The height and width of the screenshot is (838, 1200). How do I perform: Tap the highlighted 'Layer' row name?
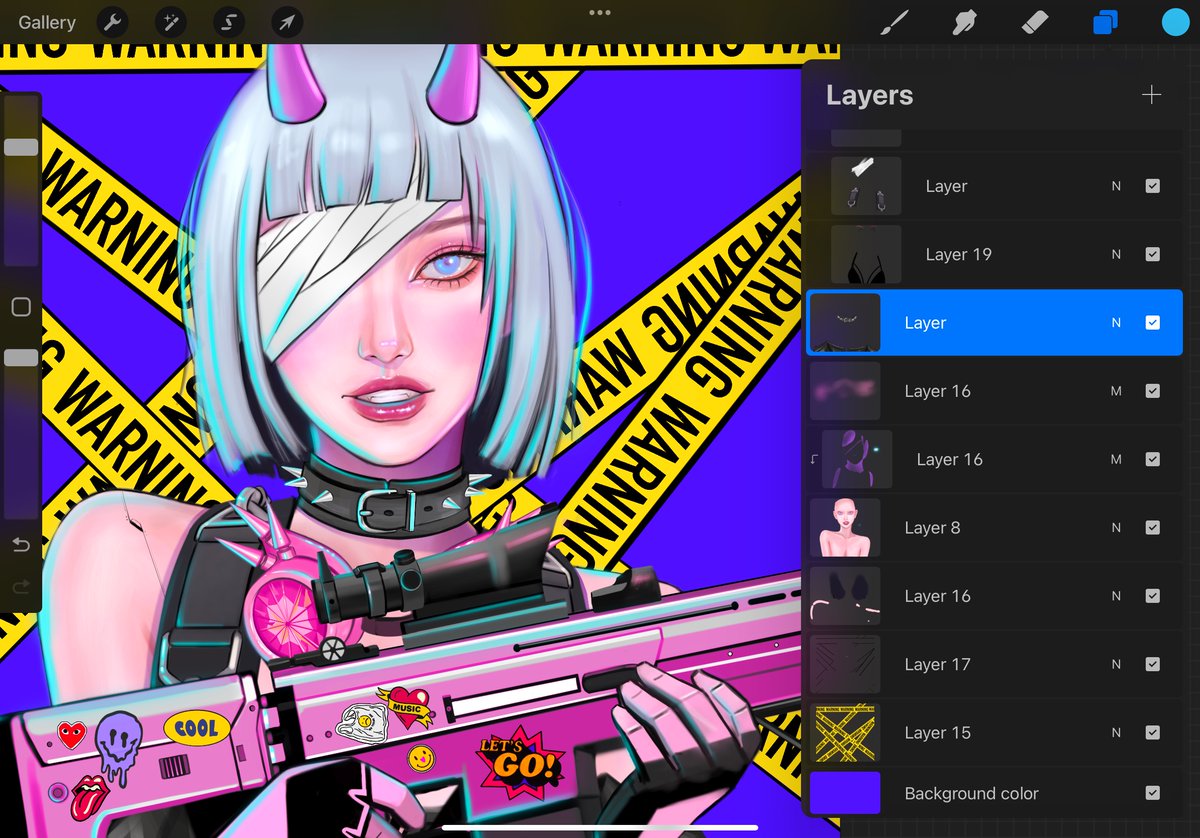(x=925, y=323)
